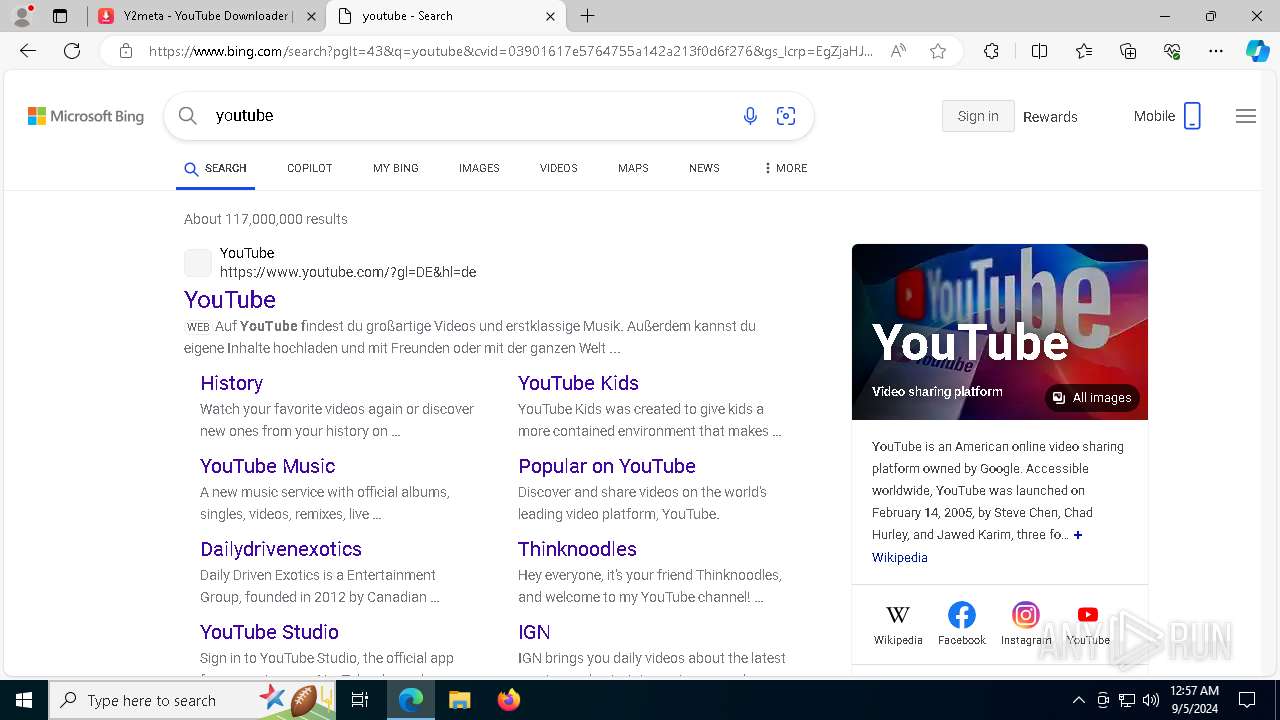Close the youtube - Search tab
1280x720 pixels.
(x=550, y=16)
